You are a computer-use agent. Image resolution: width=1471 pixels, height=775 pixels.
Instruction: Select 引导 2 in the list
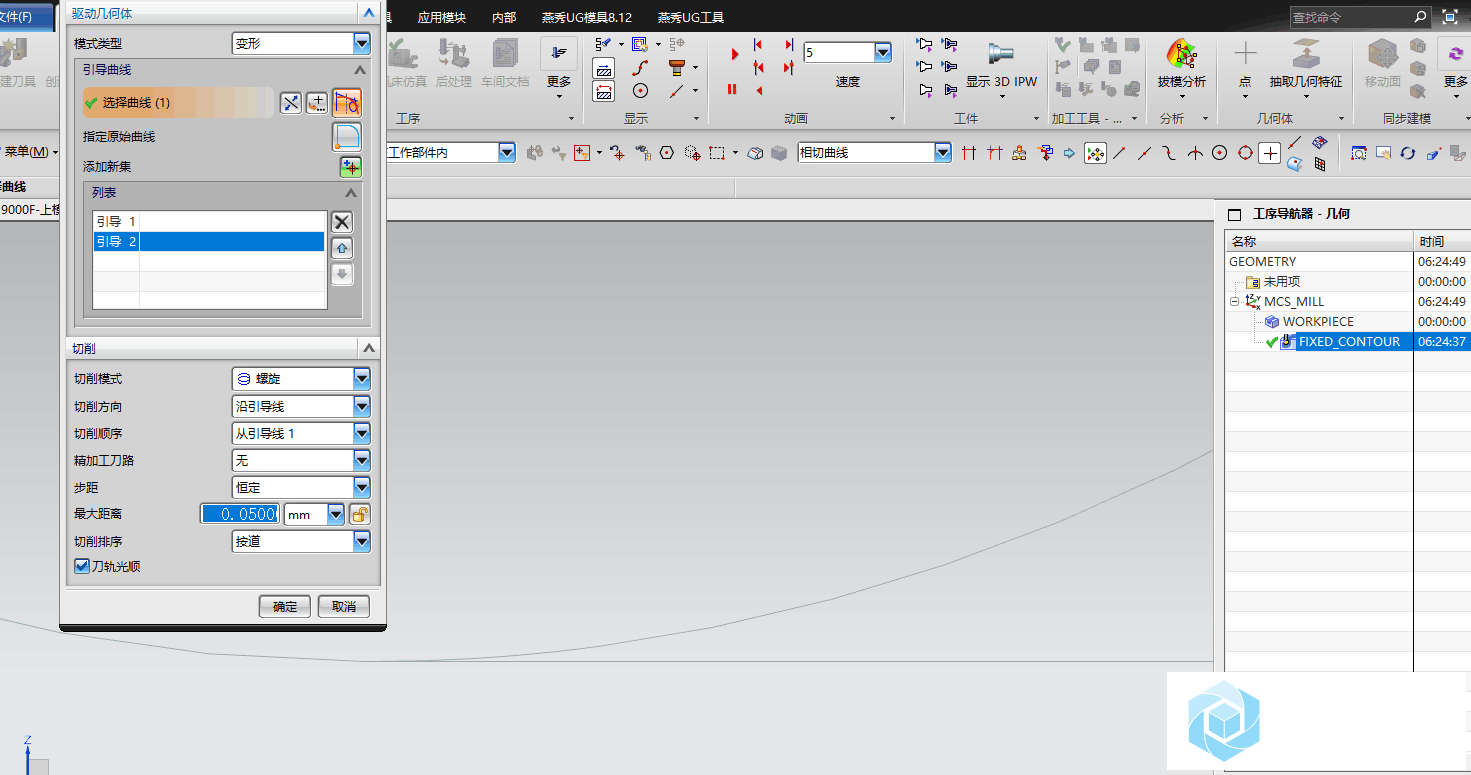click(x=209, y=241)
